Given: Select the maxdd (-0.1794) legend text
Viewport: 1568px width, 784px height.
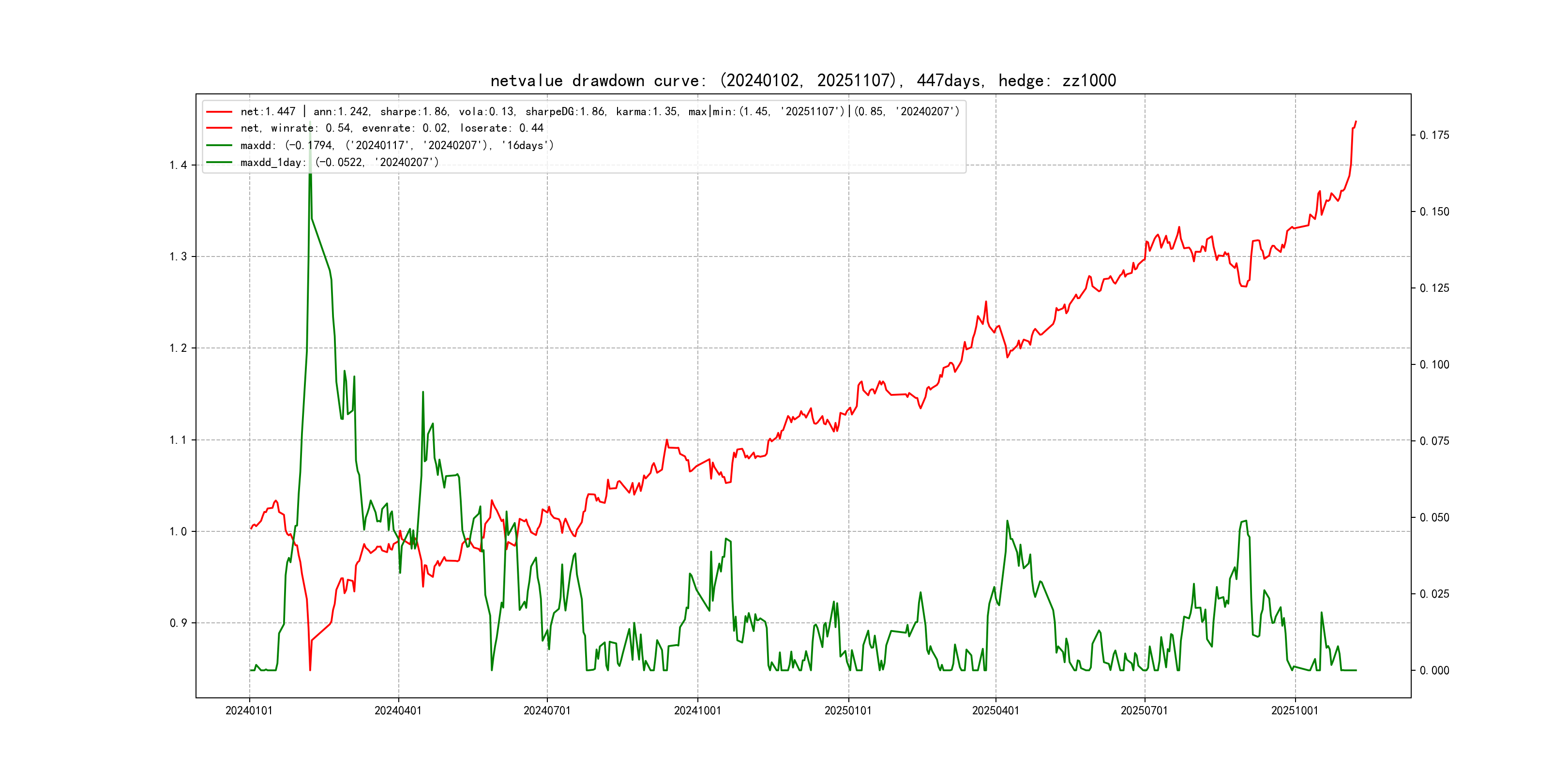Looking at the screenshot, I should [x=397, y=146].
